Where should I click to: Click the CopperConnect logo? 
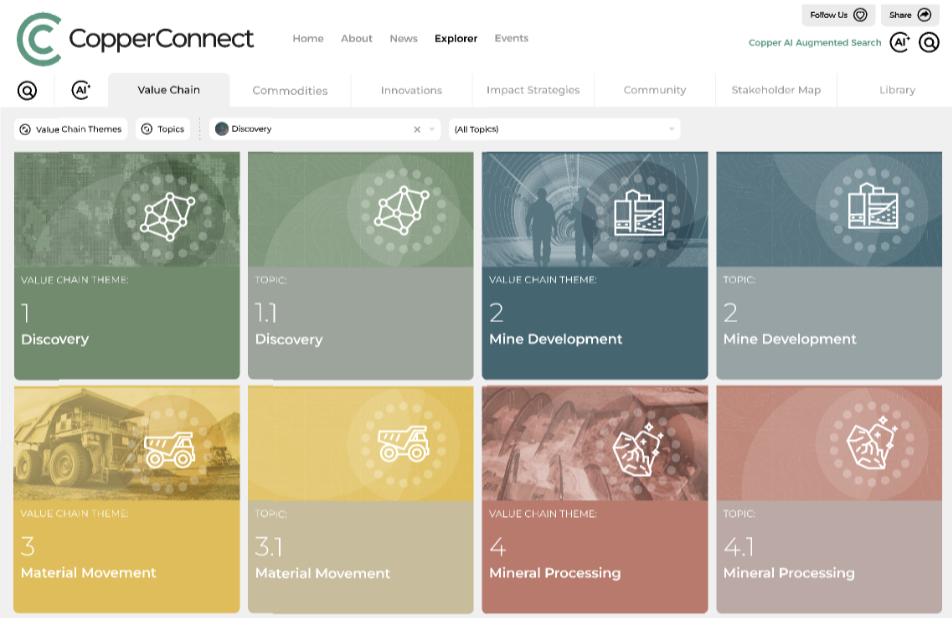coord(135,39)
